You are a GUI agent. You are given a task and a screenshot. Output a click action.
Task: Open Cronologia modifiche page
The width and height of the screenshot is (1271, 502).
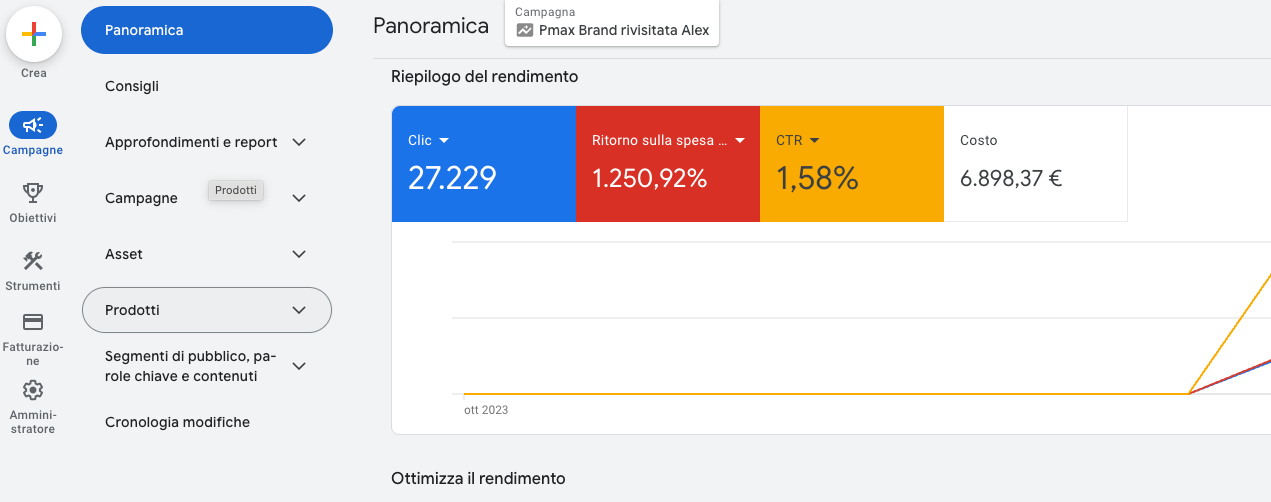coord(177,422)
